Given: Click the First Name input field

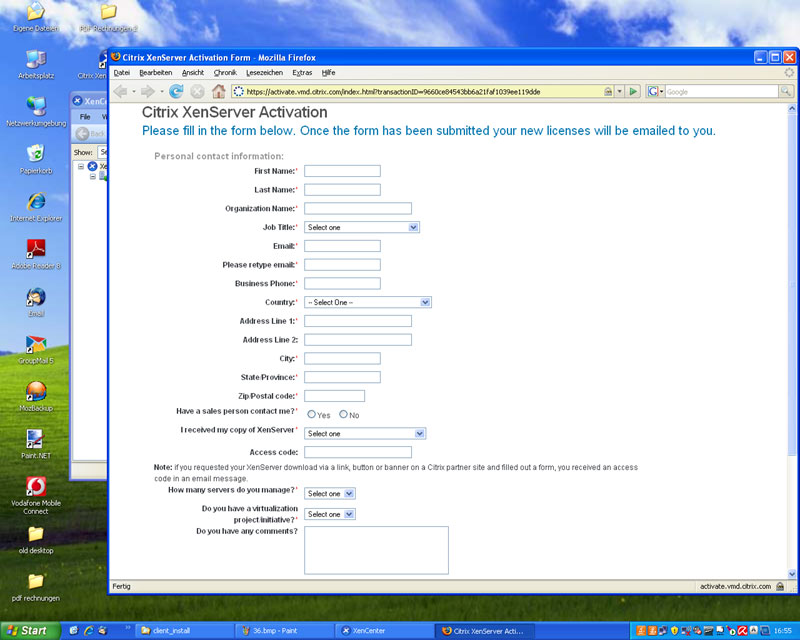Looking at the screenshot, I should click(x=342, y=171).
